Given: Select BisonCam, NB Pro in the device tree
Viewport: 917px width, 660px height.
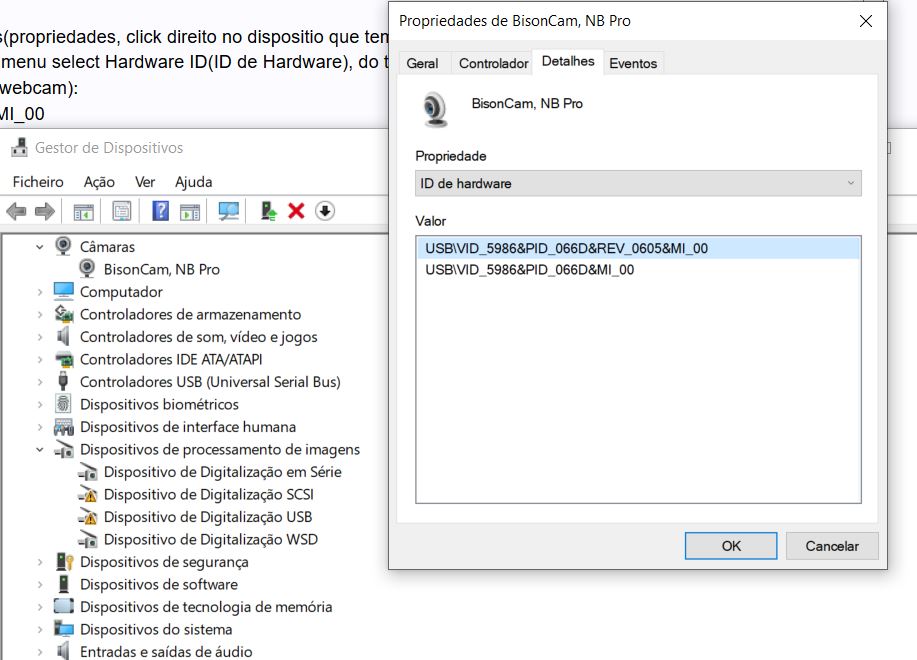Looking at the screenshot, I should point(161,269).
